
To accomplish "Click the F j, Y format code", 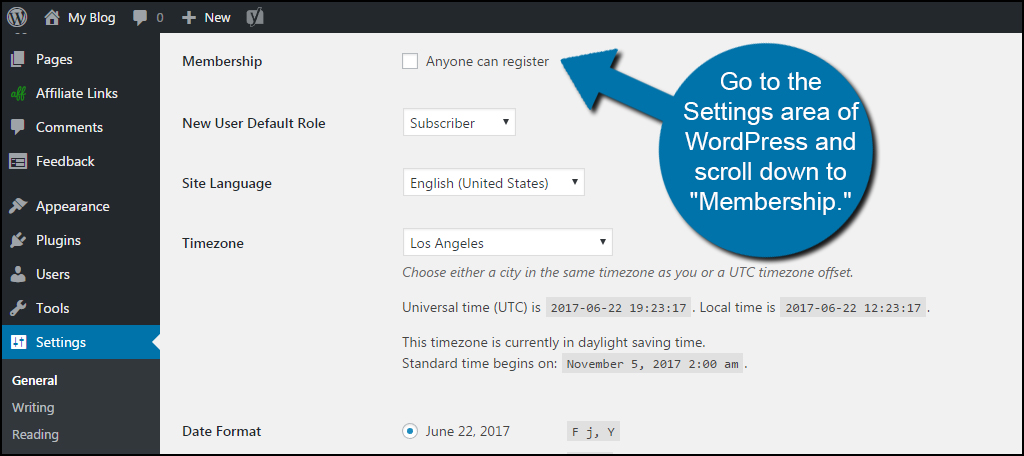I will (593, 432).
